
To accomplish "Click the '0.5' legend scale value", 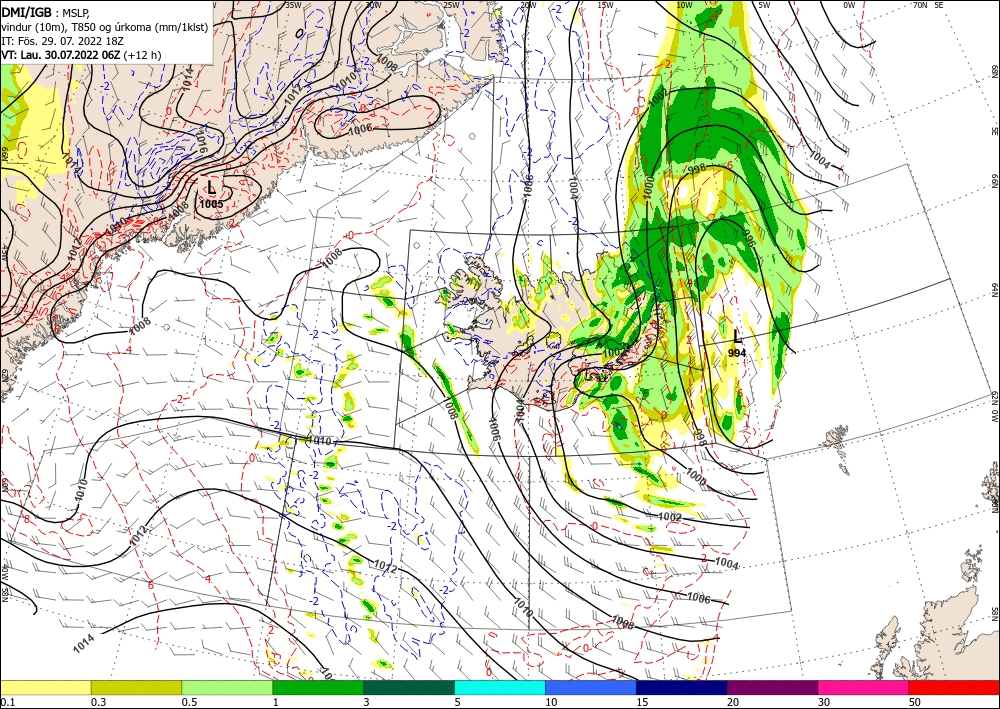I will click(x=188, y=702).
